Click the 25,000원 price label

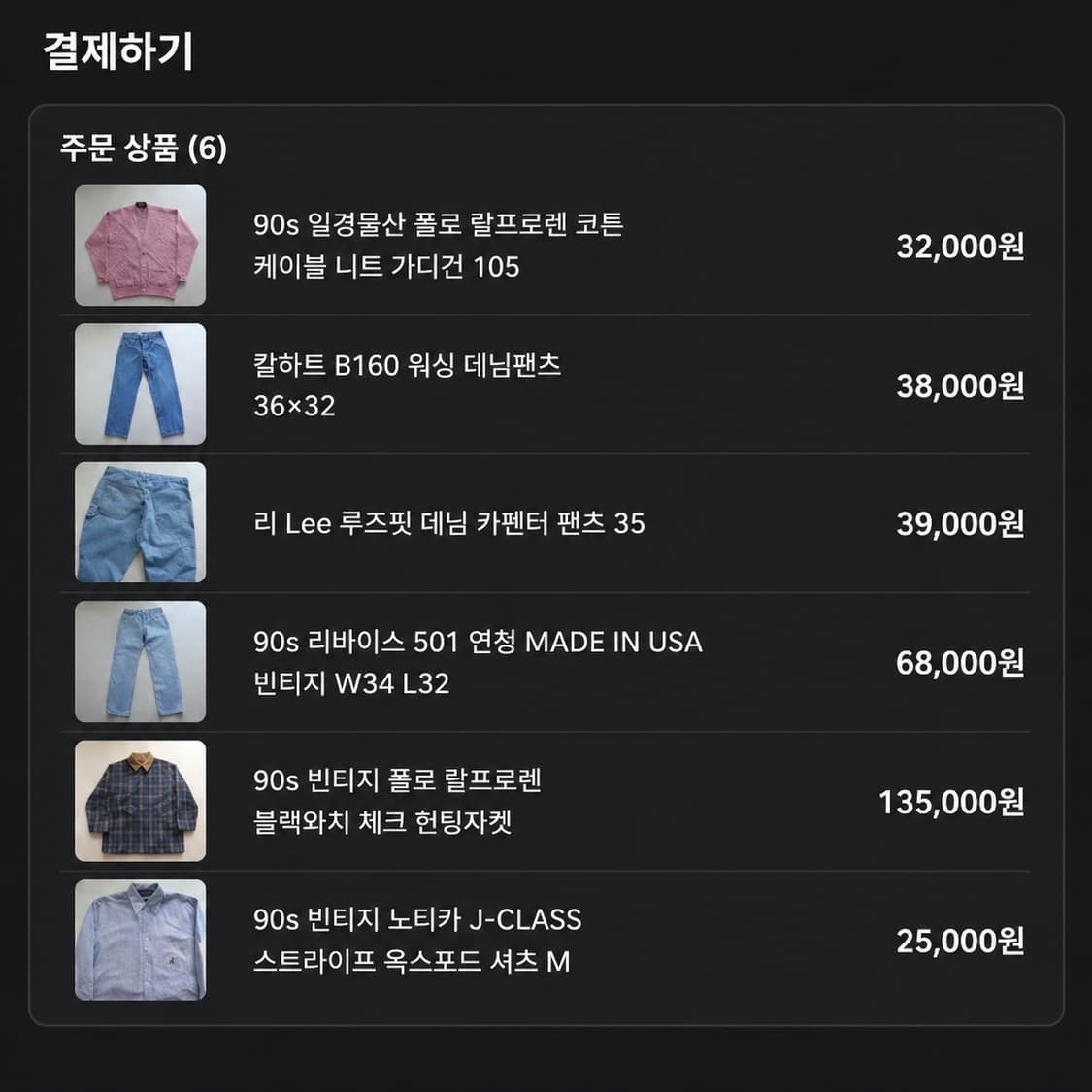958,940
